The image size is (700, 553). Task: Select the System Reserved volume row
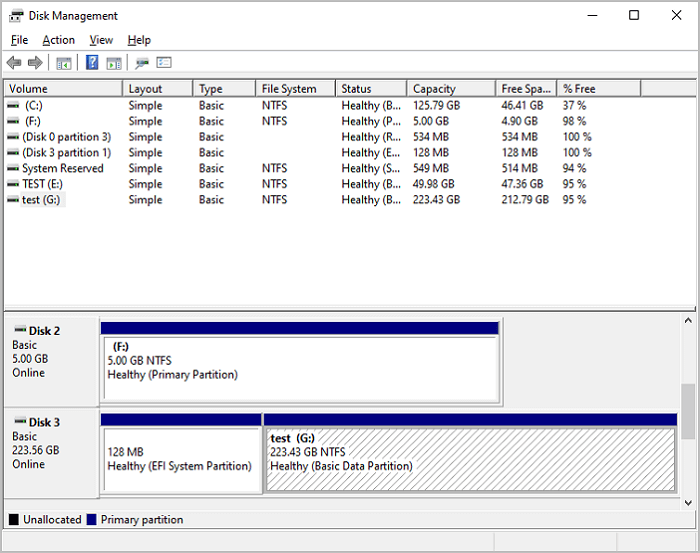pos(62,168)
